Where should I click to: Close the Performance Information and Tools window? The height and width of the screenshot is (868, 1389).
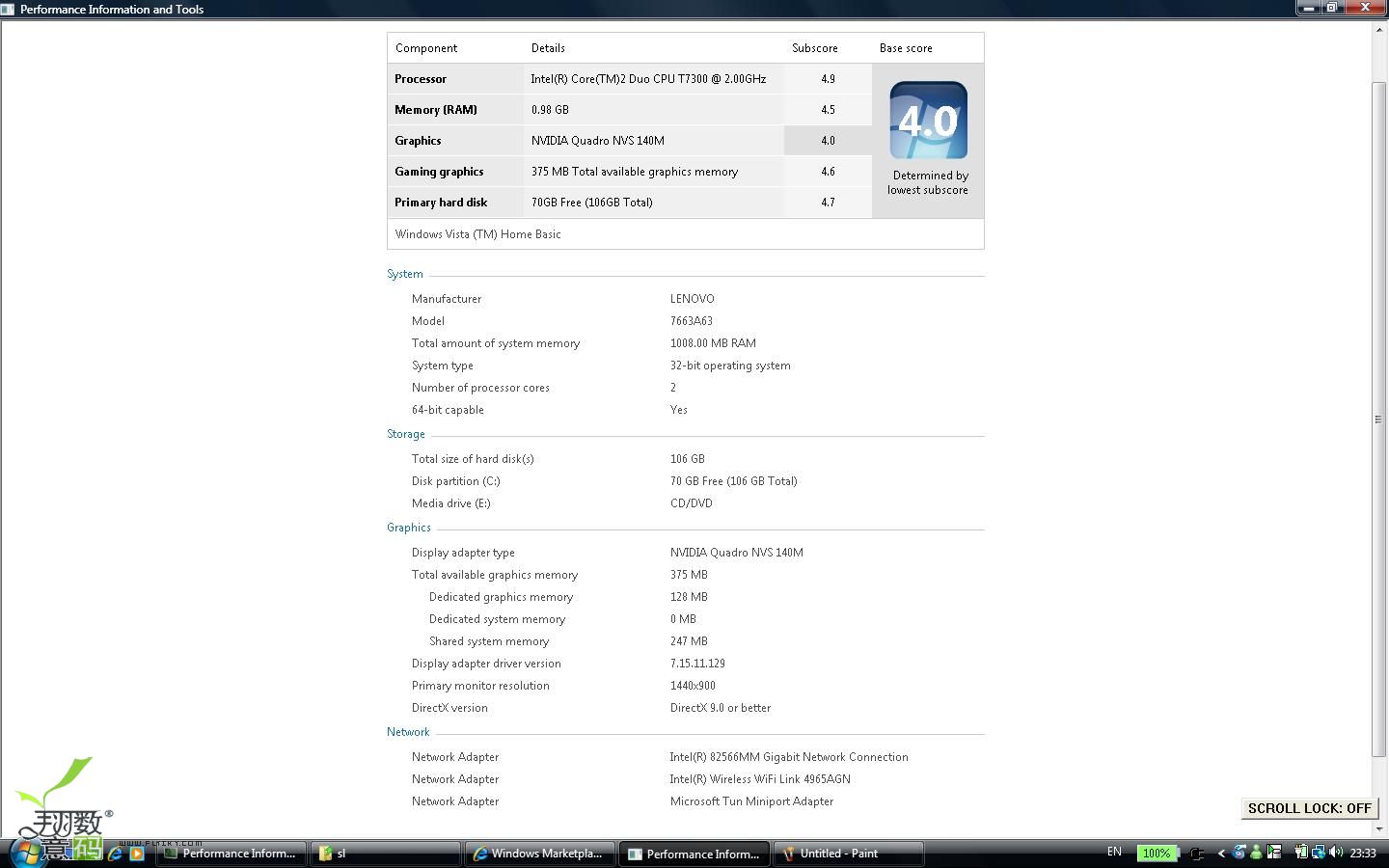pyautogui.click(x=1365, y=8)
